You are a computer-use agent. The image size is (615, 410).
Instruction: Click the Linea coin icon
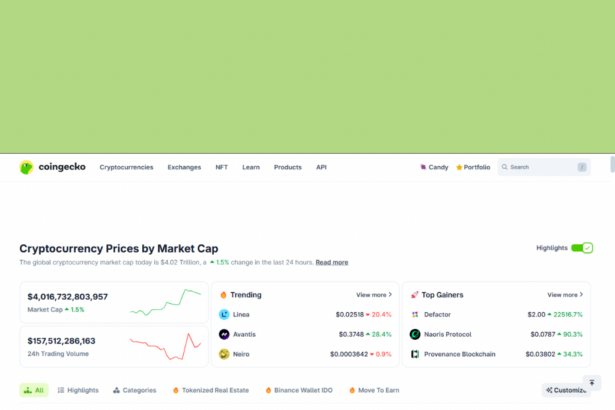point(224,314)
